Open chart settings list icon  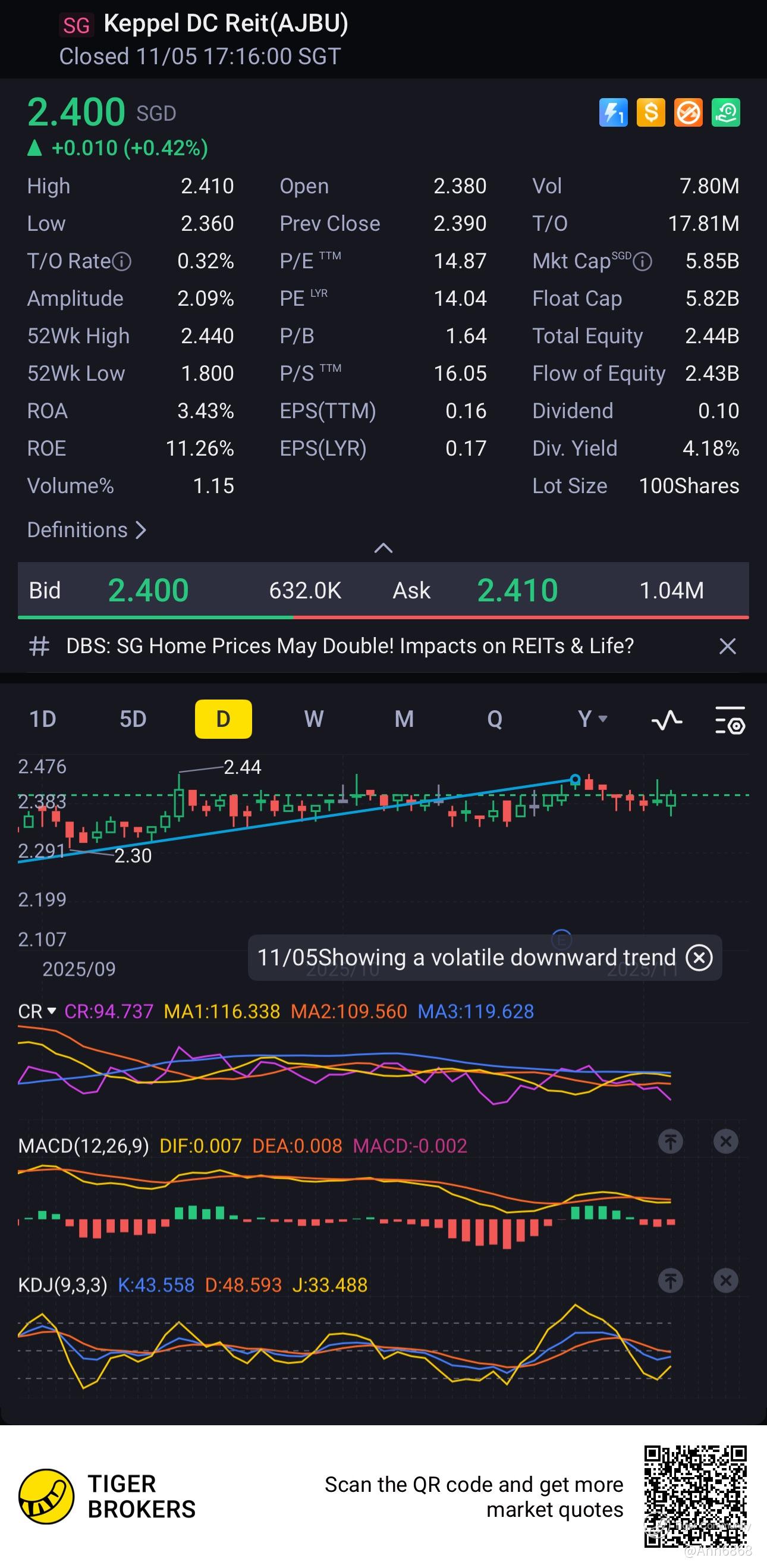tap(730, 720)
